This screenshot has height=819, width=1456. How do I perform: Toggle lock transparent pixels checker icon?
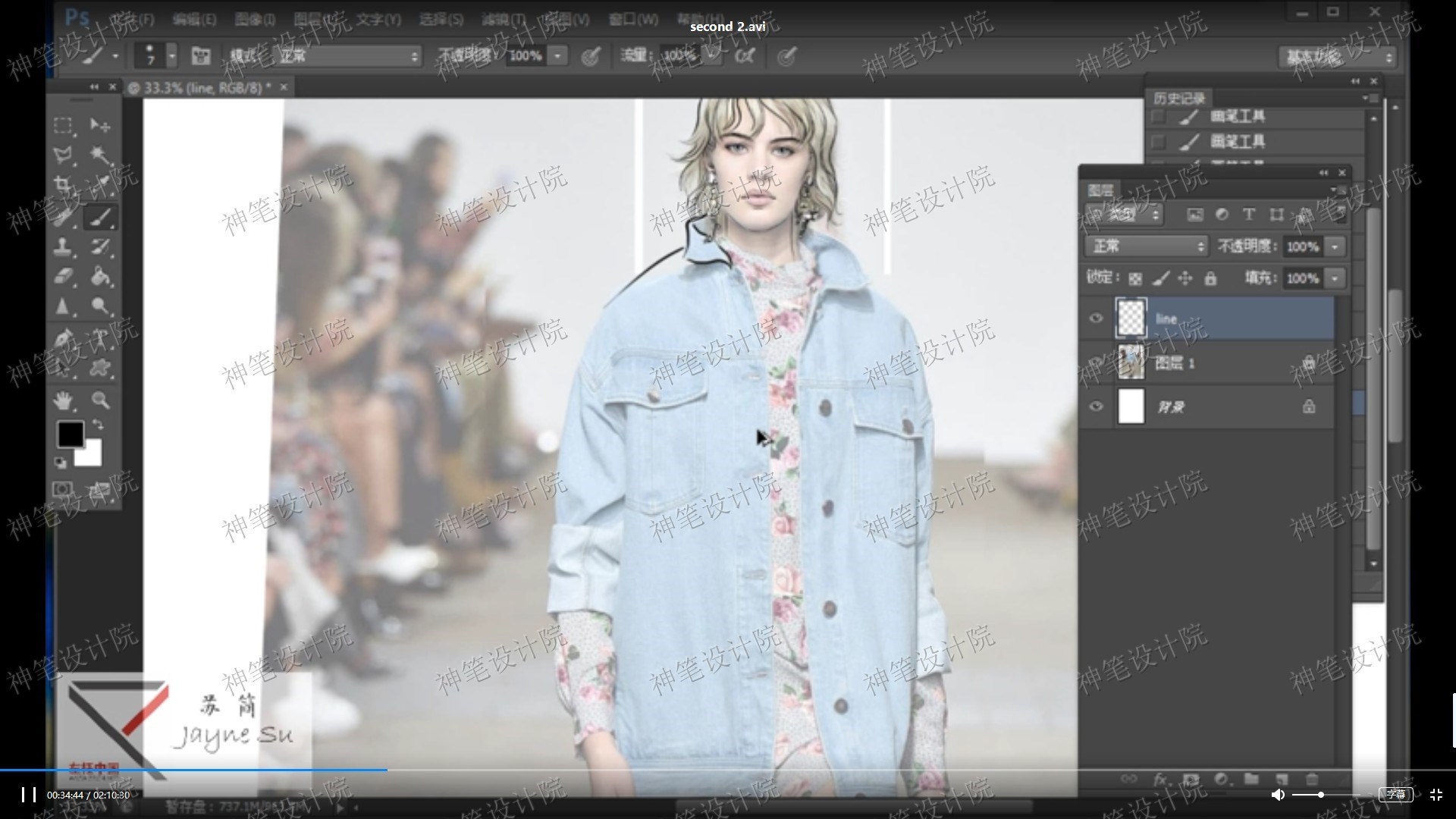(1135, 278)
